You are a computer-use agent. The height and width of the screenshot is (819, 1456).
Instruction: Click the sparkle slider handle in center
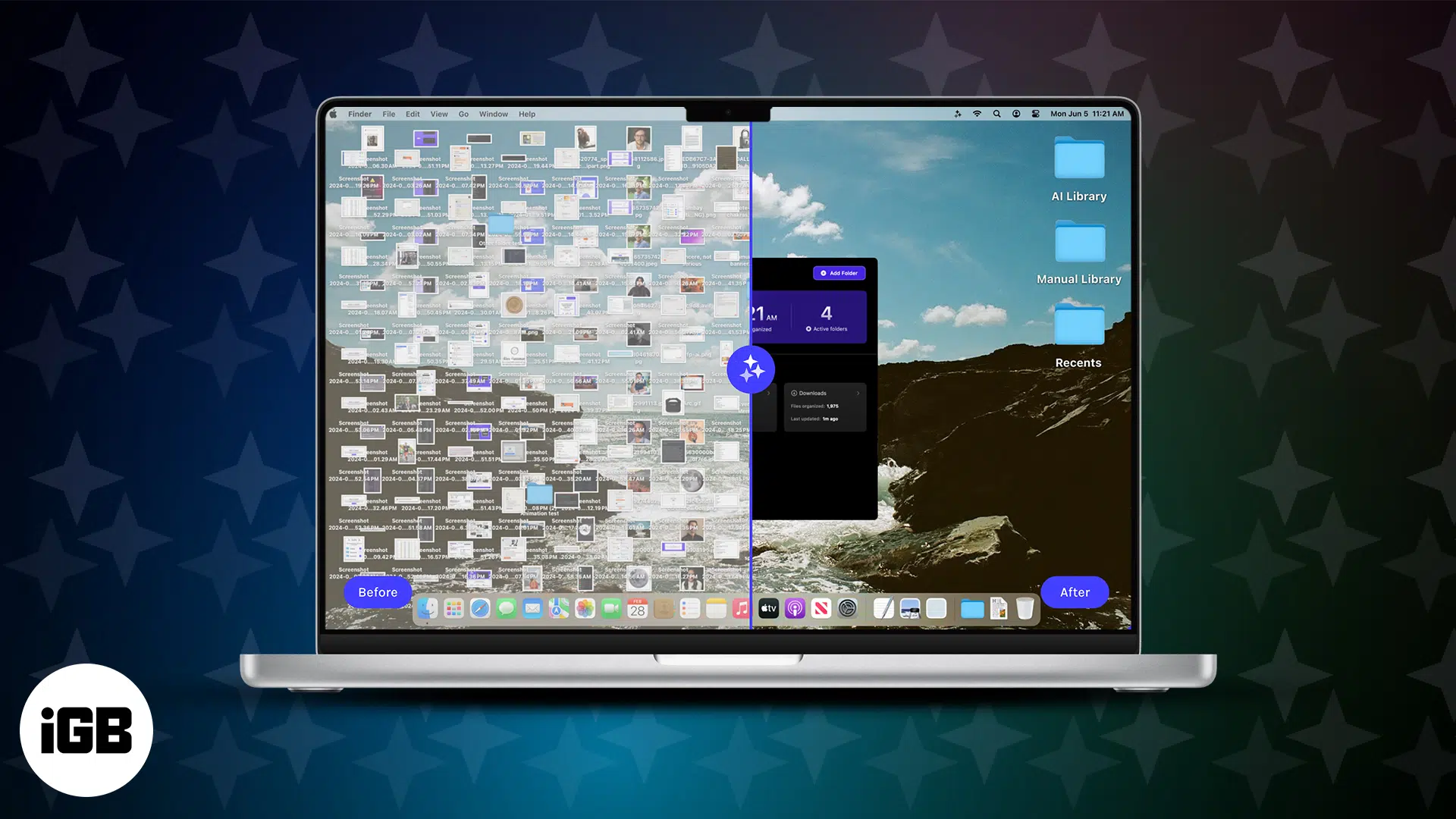751,369
